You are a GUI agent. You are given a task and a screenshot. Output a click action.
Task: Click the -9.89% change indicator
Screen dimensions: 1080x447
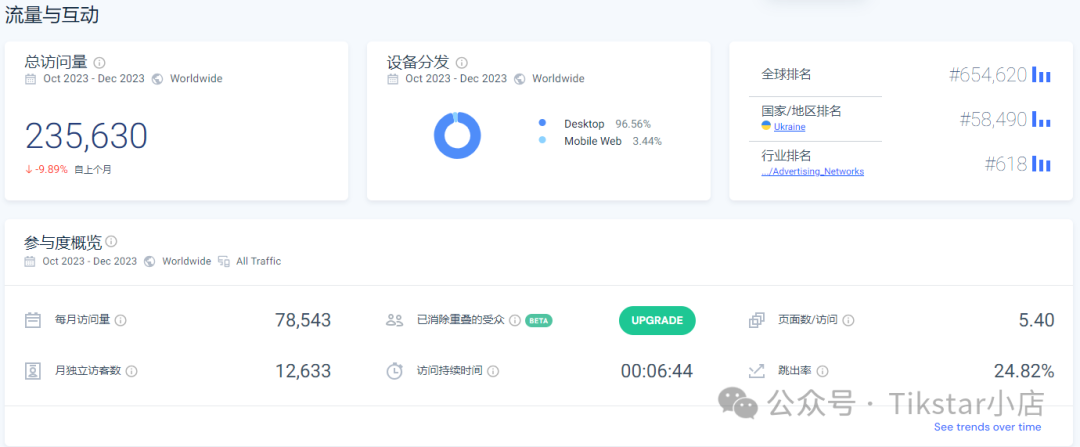[x=47, y=169]
